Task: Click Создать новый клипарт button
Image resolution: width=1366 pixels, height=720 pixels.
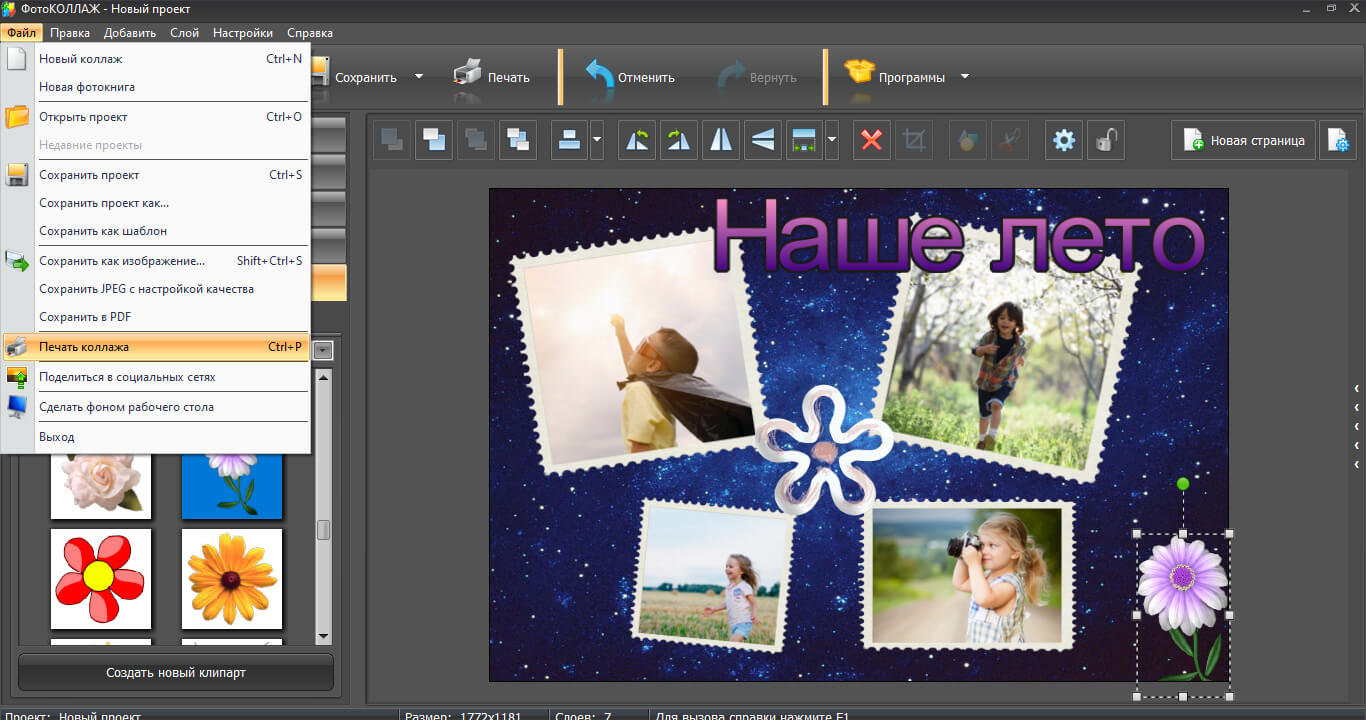Action: (176, 673)
